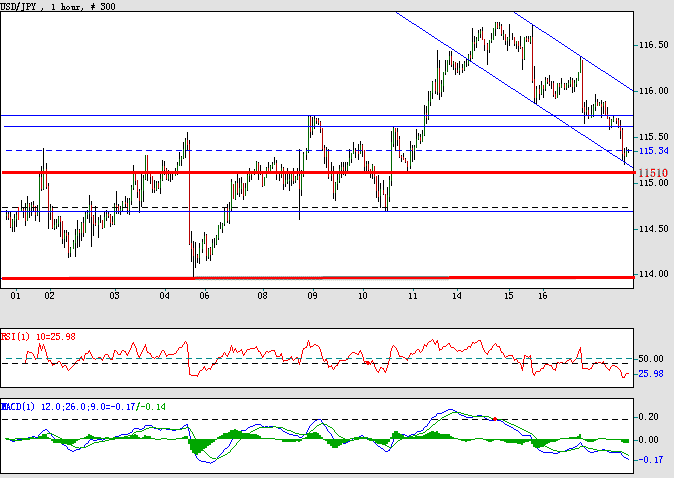Click the 114.00 price axis label

tap(653, 274)
